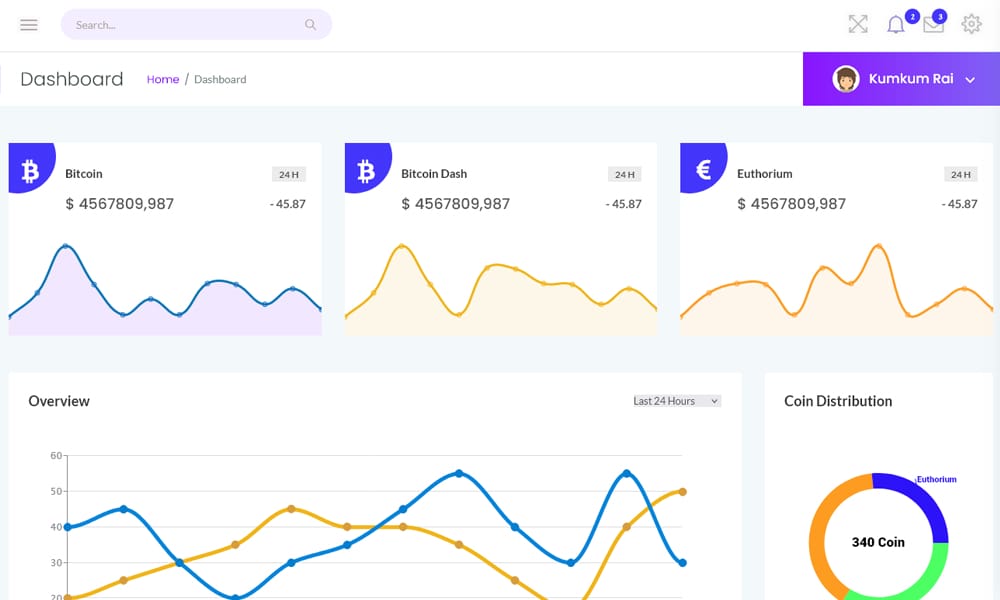Open the Last 24 Hours dropdown
This screenshot has height=600, width=1000.
676,400
